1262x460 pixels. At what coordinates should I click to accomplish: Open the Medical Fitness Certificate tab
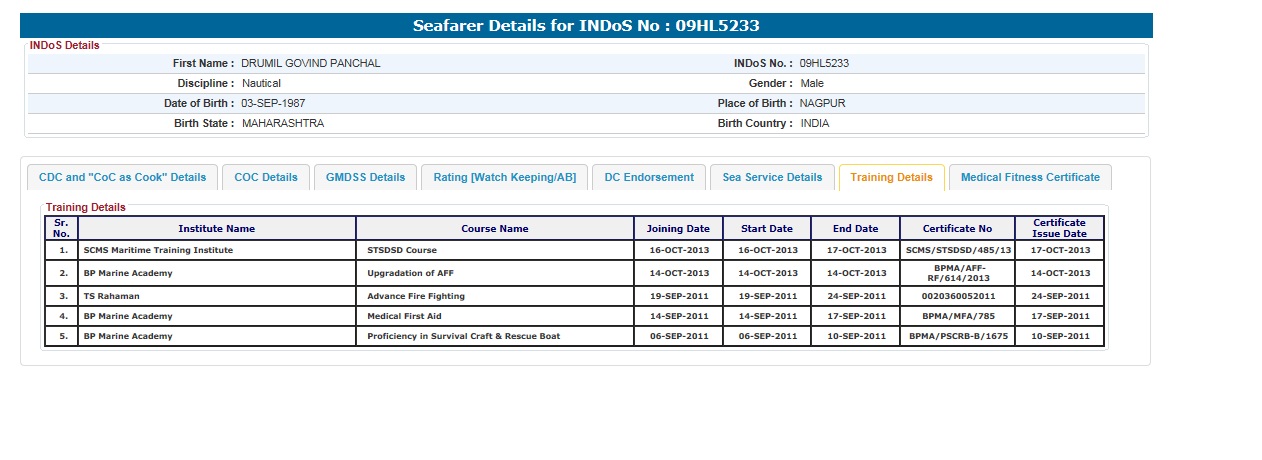[1030, 177]
